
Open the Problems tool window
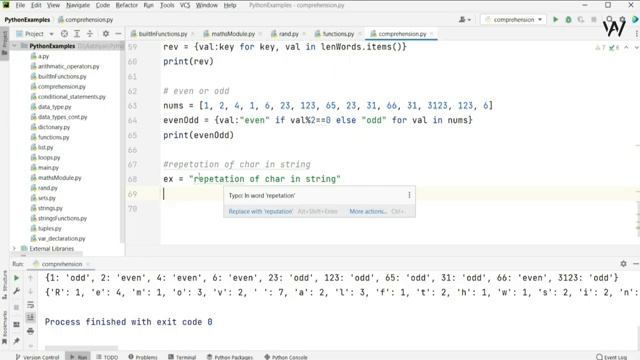(143, 357)
